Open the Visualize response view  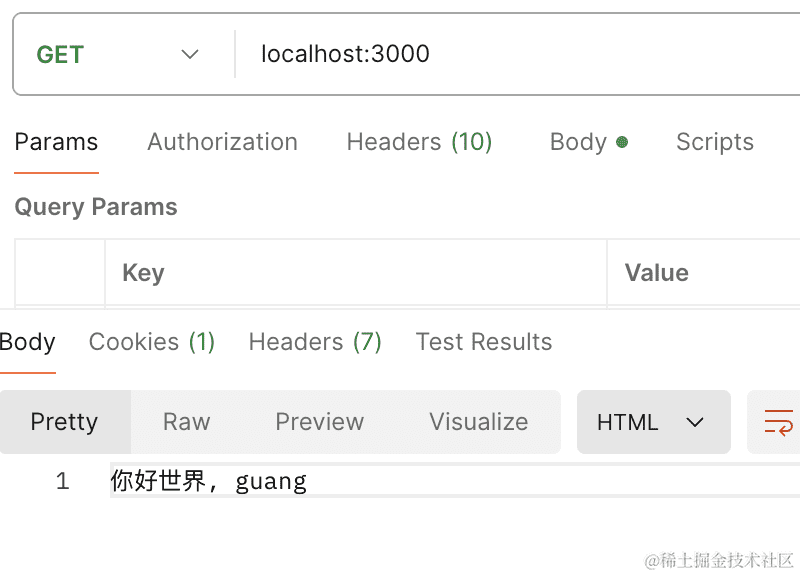478,422
